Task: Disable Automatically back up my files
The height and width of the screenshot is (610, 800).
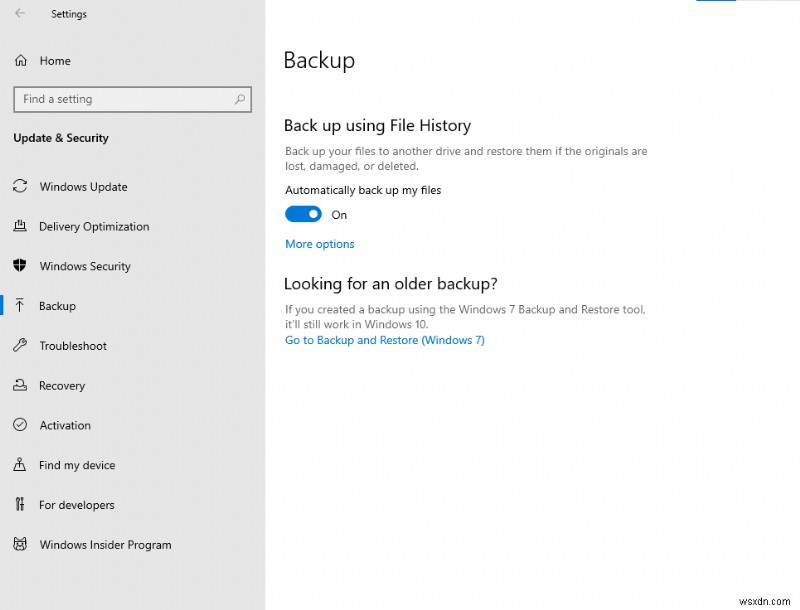Action: tap(303, 214)
